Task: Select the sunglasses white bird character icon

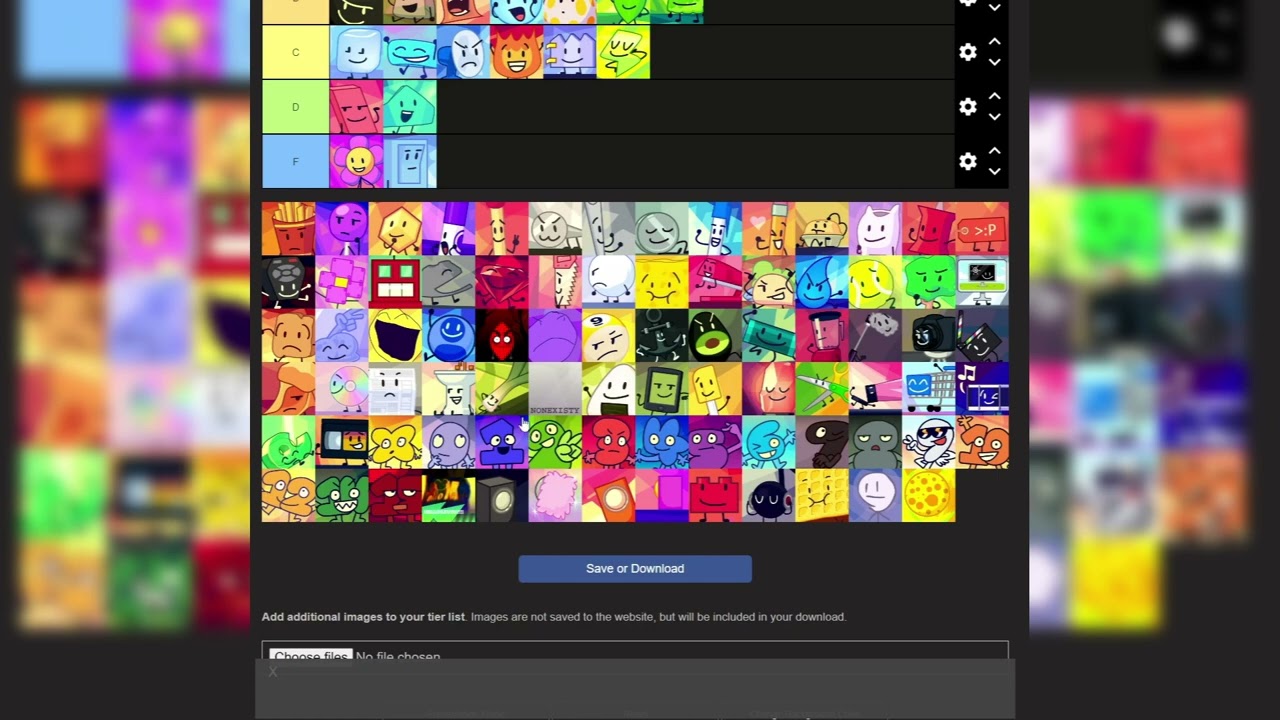Action: (x=928, y=442)
